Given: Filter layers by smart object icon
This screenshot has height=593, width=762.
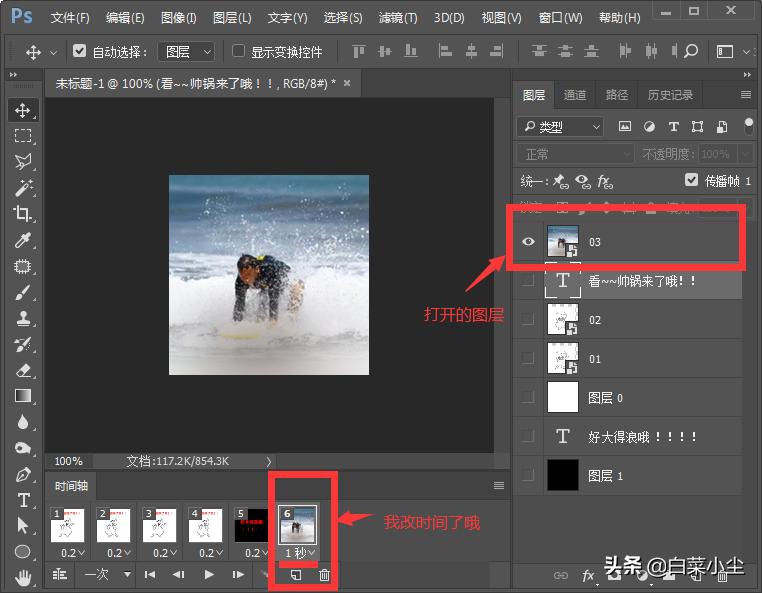Looking at the screenshot, I should (722, 127).
